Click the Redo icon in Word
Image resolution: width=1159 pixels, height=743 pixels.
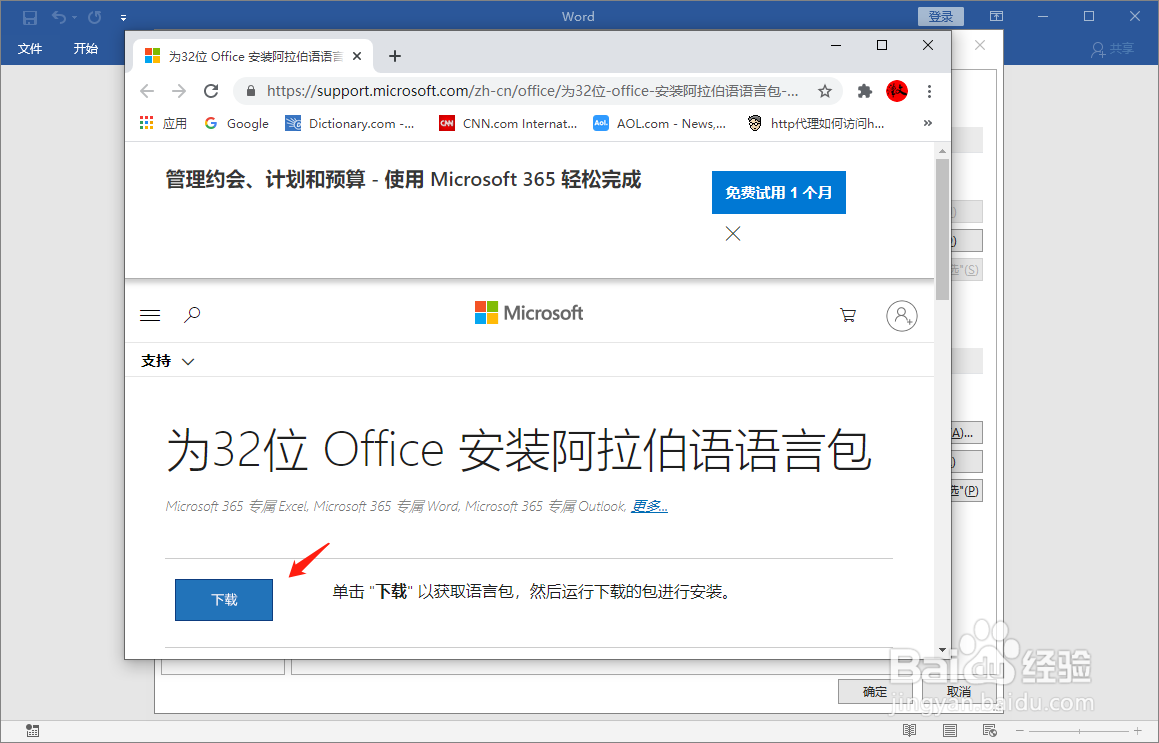pyautogui.click(x=95, y=17)
